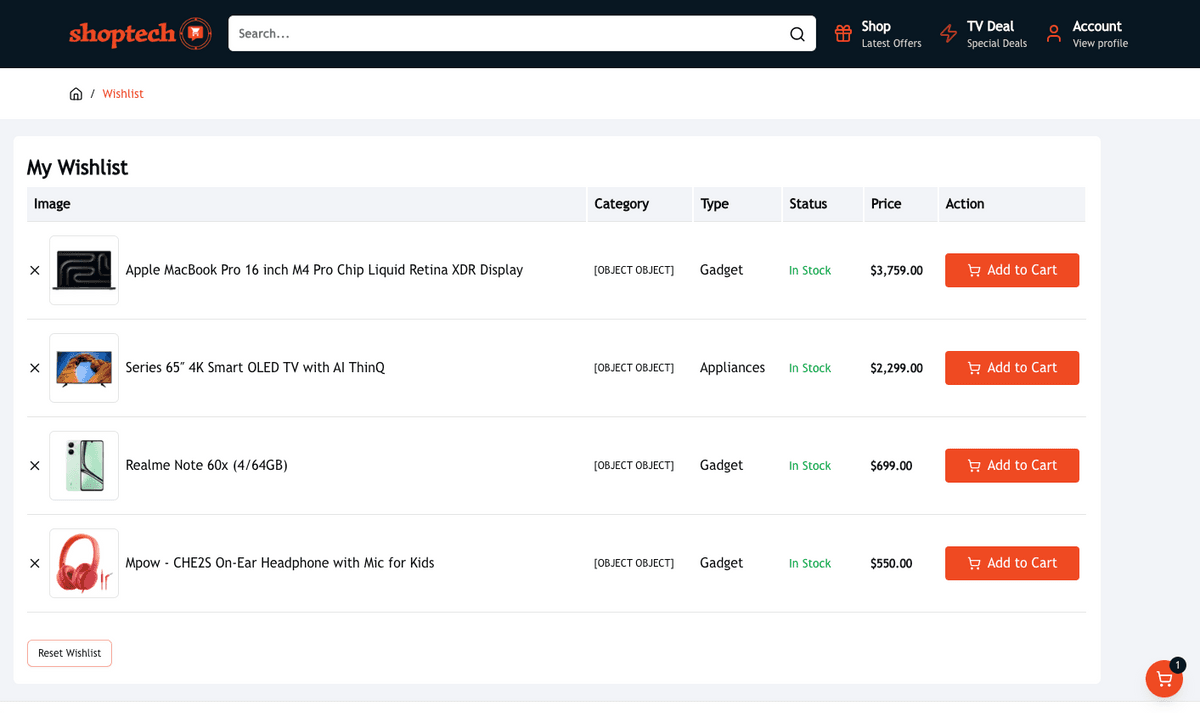Open Shop Latest Offers

click(878, 33)
